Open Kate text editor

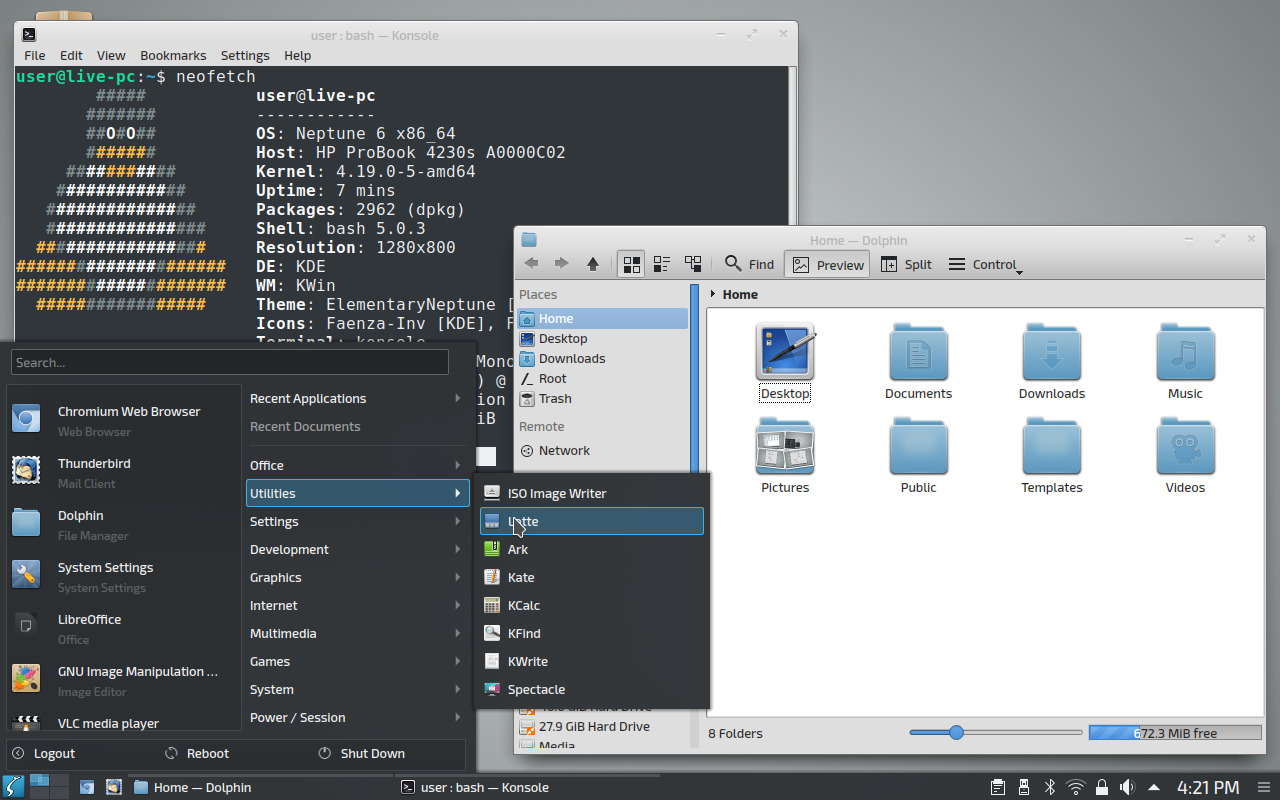[x=519, y=577]
